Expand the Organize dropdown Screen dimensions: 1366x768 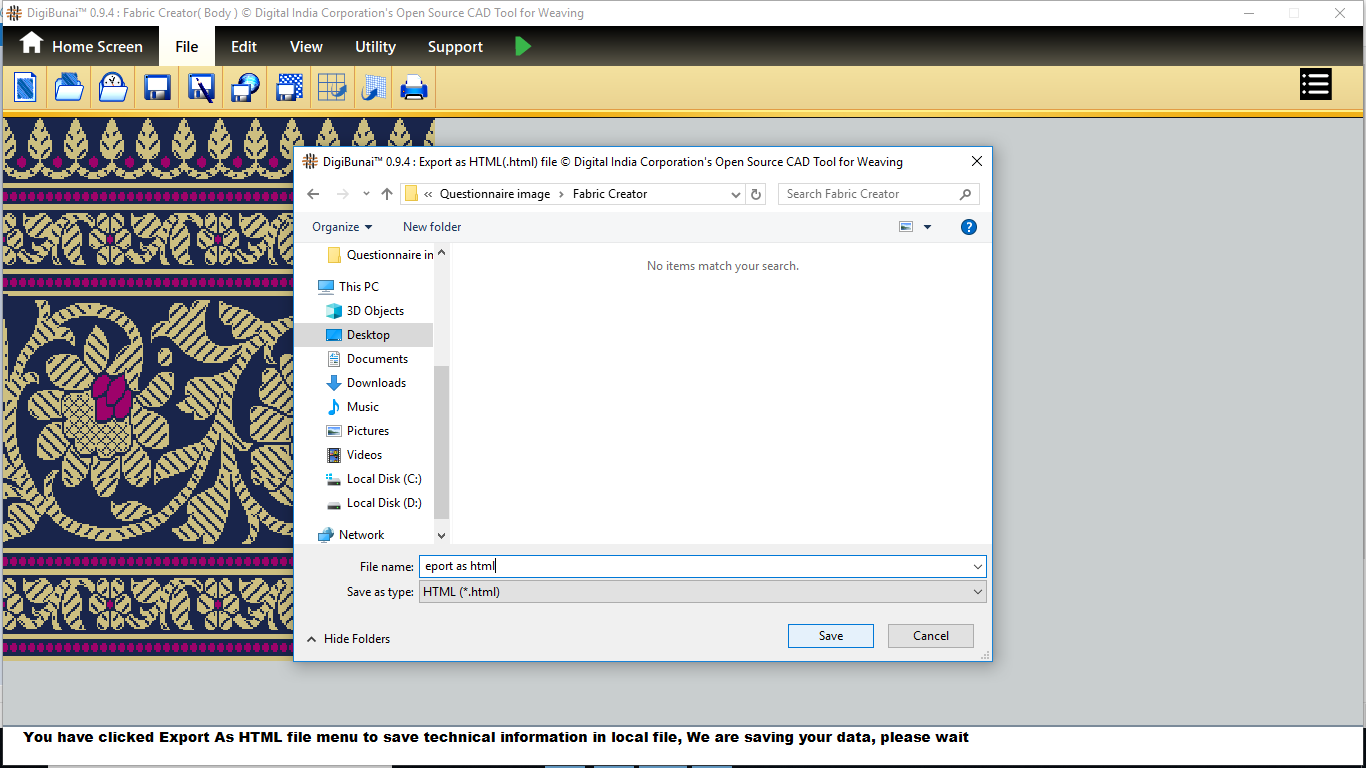342,227
